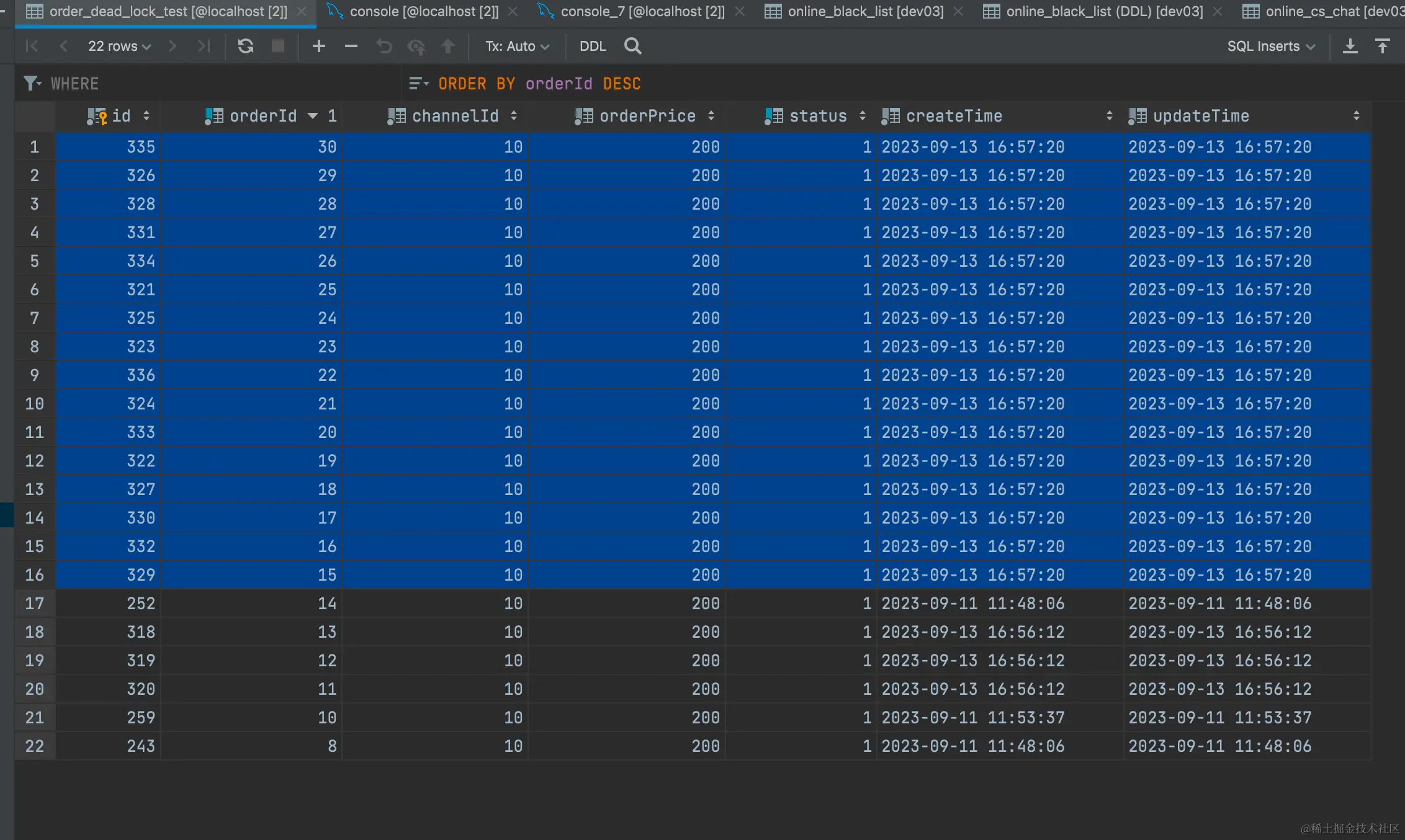The image size is (1405, 840).
Task: Sort by the status column header
Action: 802,116
